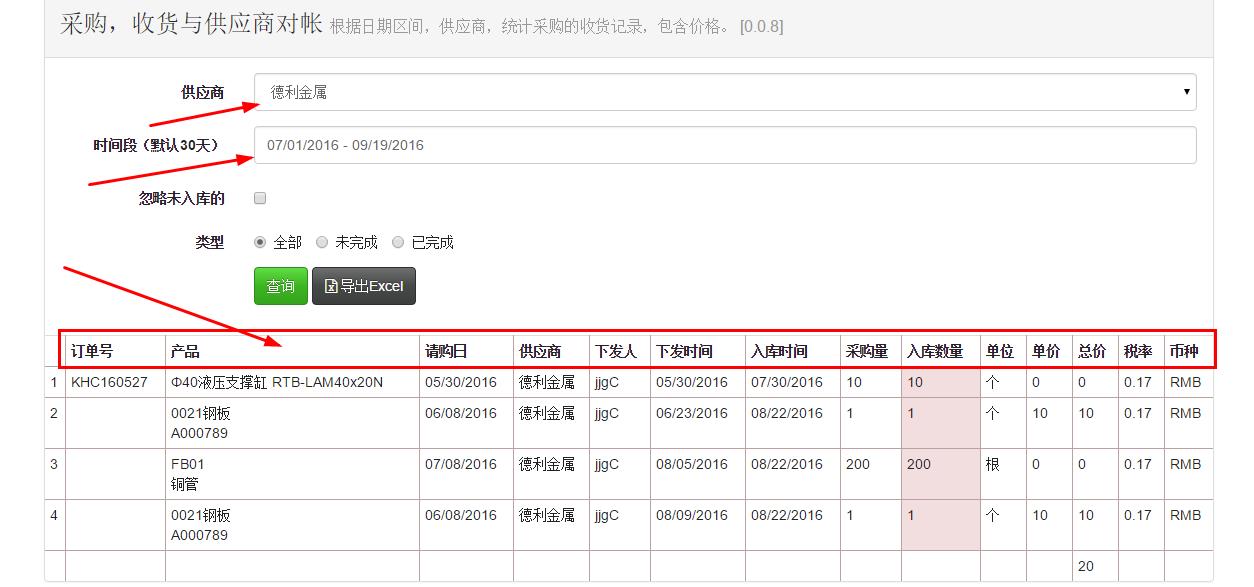The width and height of the screenshot is (1254, 587).
Task: Click the 产品 column header
Action: click(x=185, y=351)
